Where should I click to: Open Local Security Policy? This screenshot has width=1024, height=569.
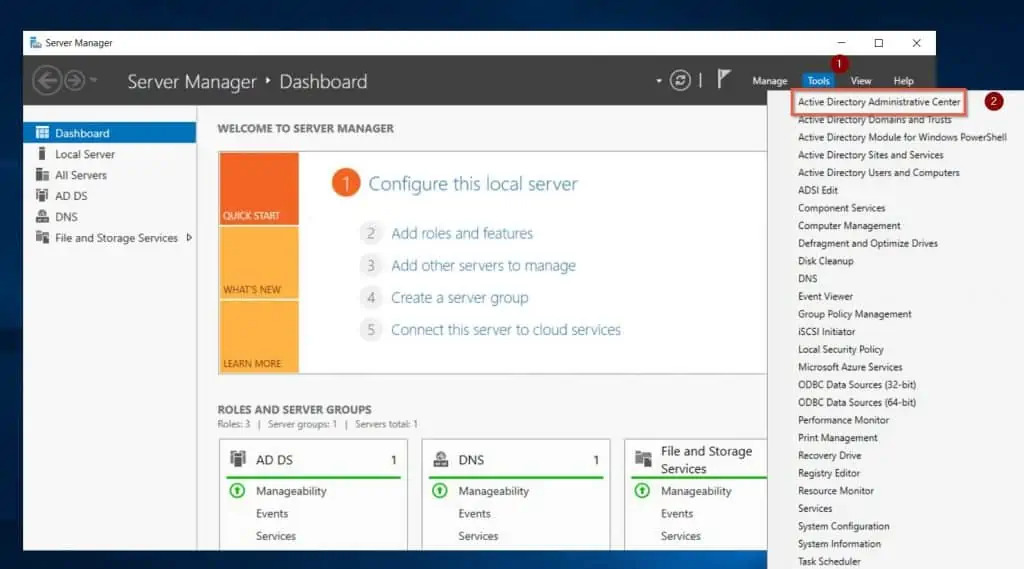tap(840, 350)
